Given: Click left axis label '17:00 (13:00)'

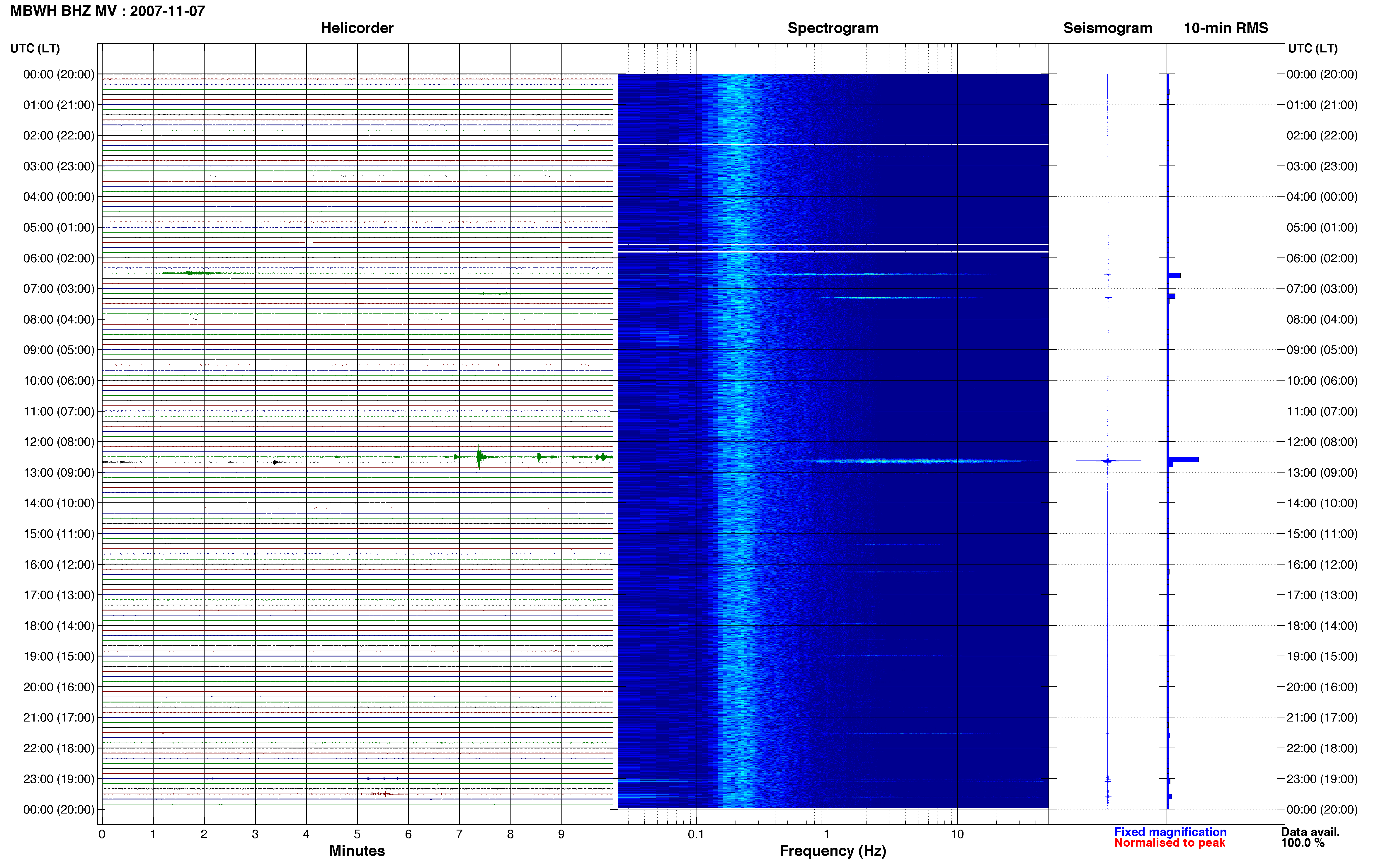Looking at the screenshot, I should click(x=59, y=595).
